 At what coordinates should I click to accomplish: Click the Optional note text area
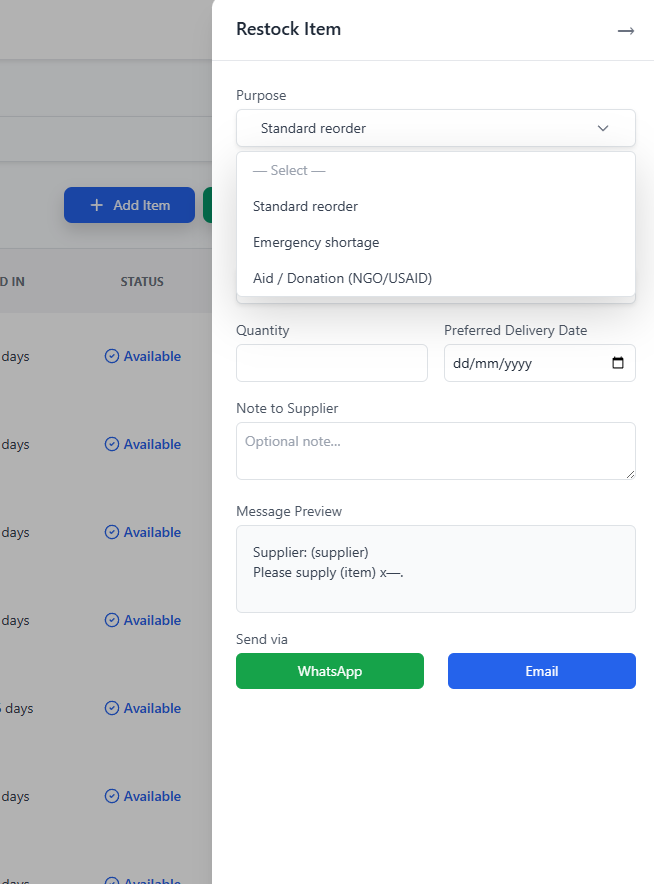(x=435, y=451)
